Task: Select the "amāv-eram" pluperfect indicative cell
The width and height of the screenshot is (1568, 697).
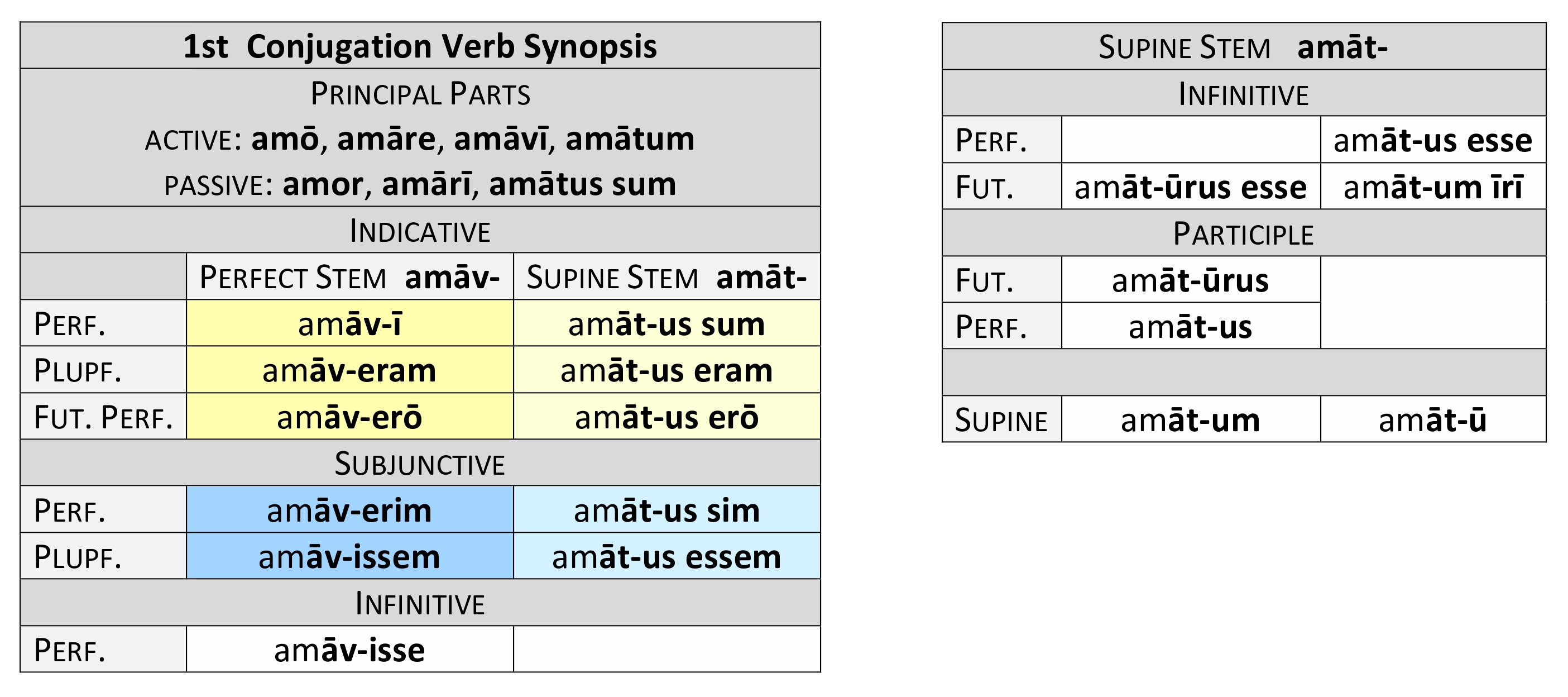Action: (x=349, y=370)
